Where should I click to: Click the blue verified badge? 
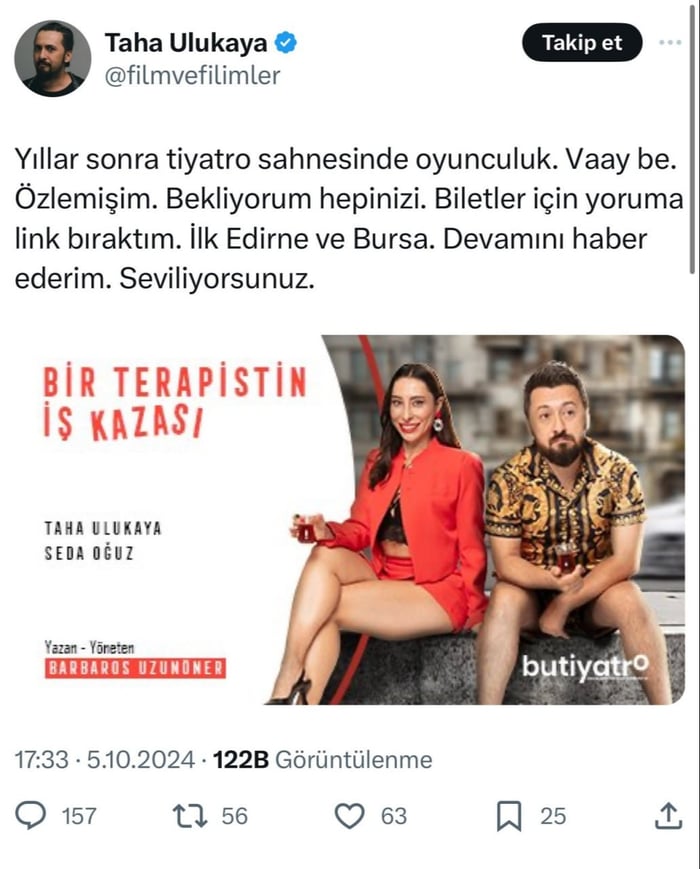[286, 43]
